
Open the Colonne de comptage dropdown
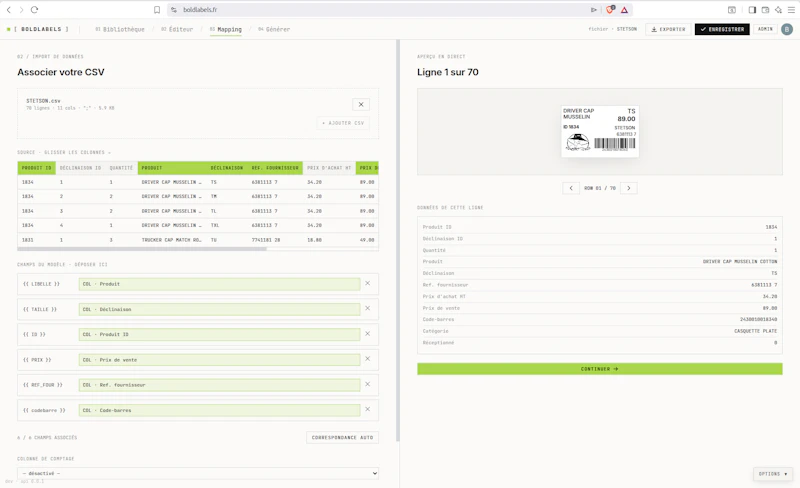point(198,473)
